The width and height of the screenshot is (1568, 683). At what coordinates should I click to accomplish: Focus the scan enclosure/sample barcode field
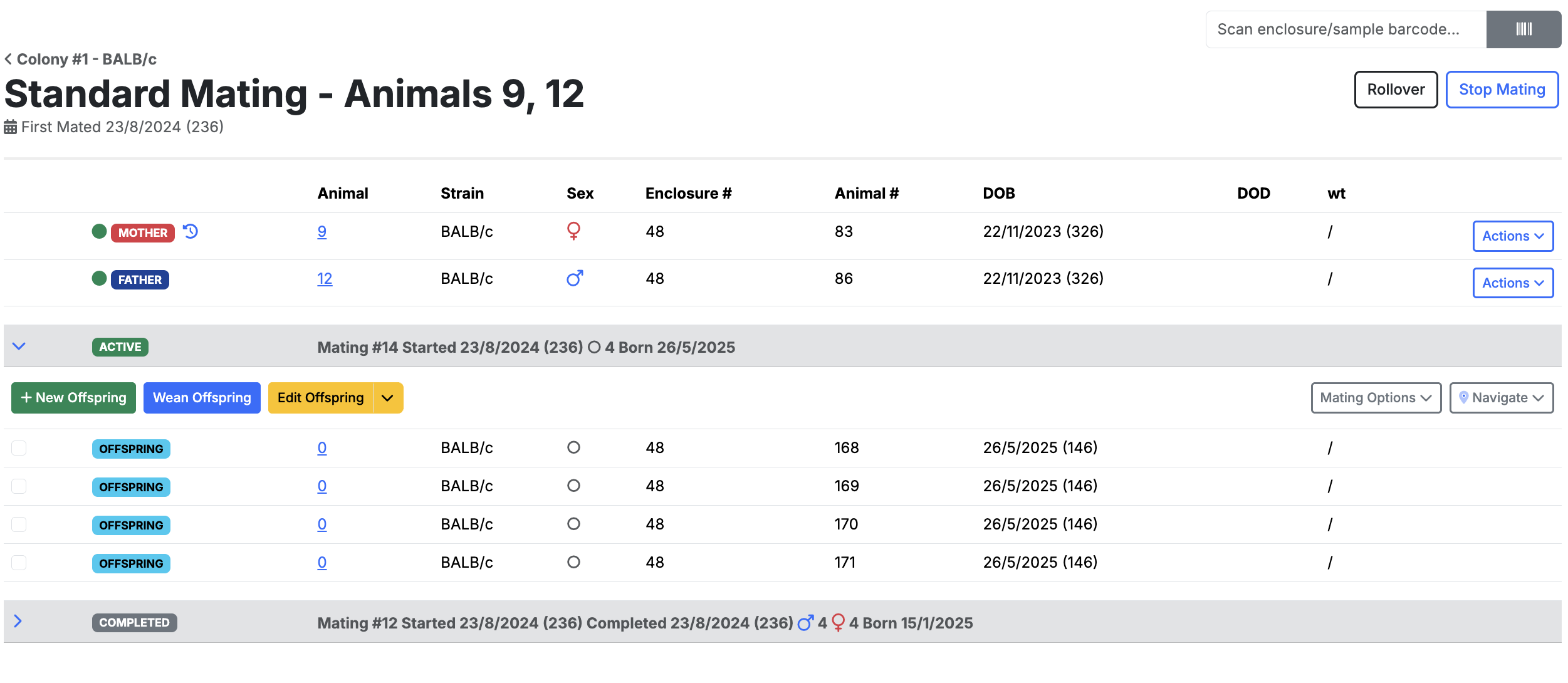[1346, 29]
